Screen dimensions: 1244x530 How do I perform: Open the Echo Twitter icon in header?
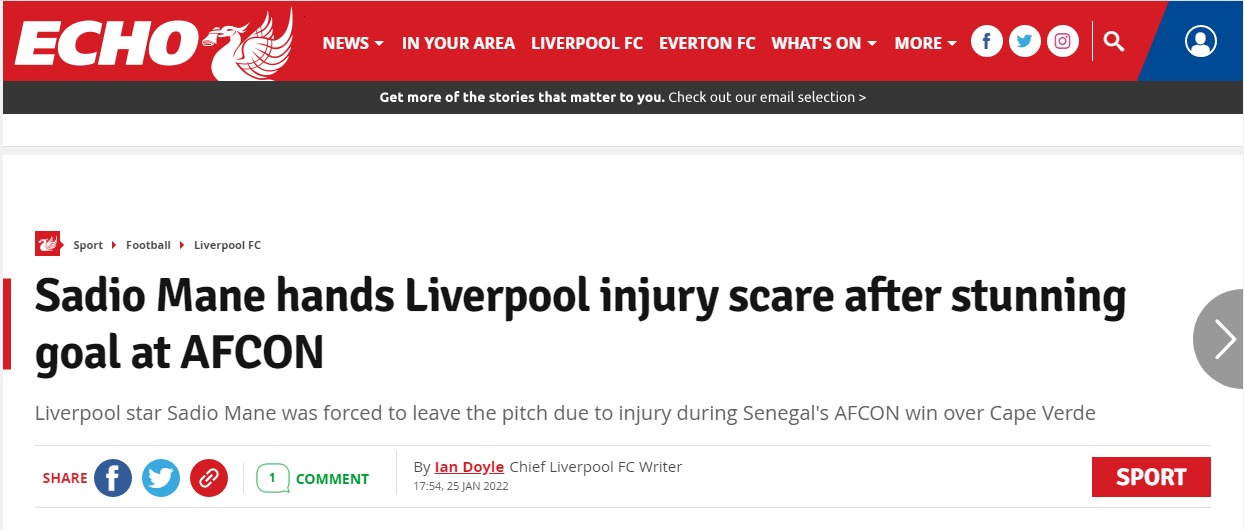pyautogui.click(x=1024, y=42)
